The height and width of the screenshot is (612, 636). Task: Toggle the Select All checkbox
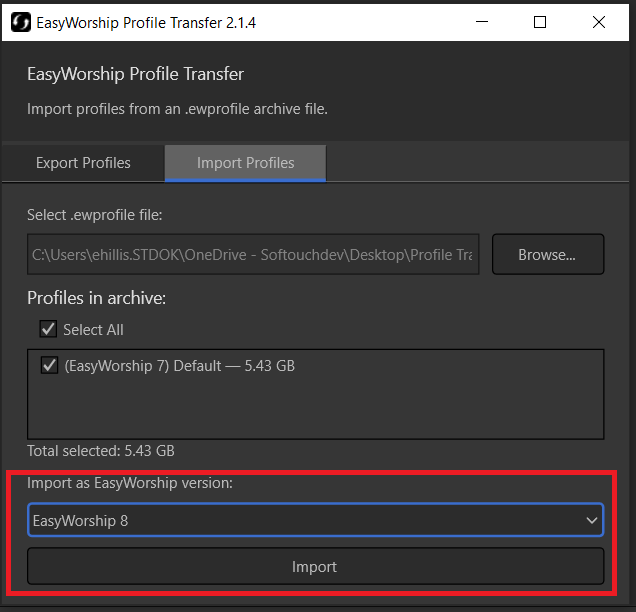[48, 329]
